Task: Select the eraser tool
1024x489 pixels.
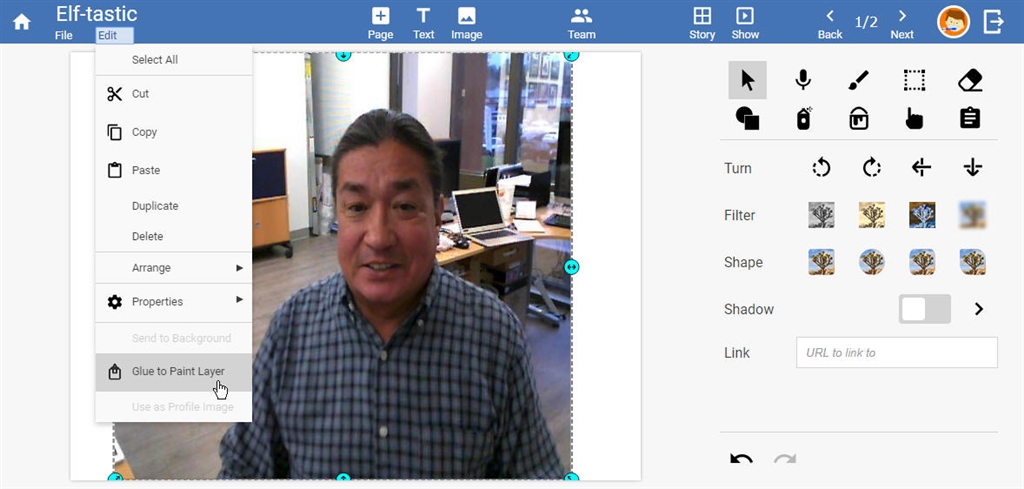Action: pyautogui.click(x=970, y=80)
